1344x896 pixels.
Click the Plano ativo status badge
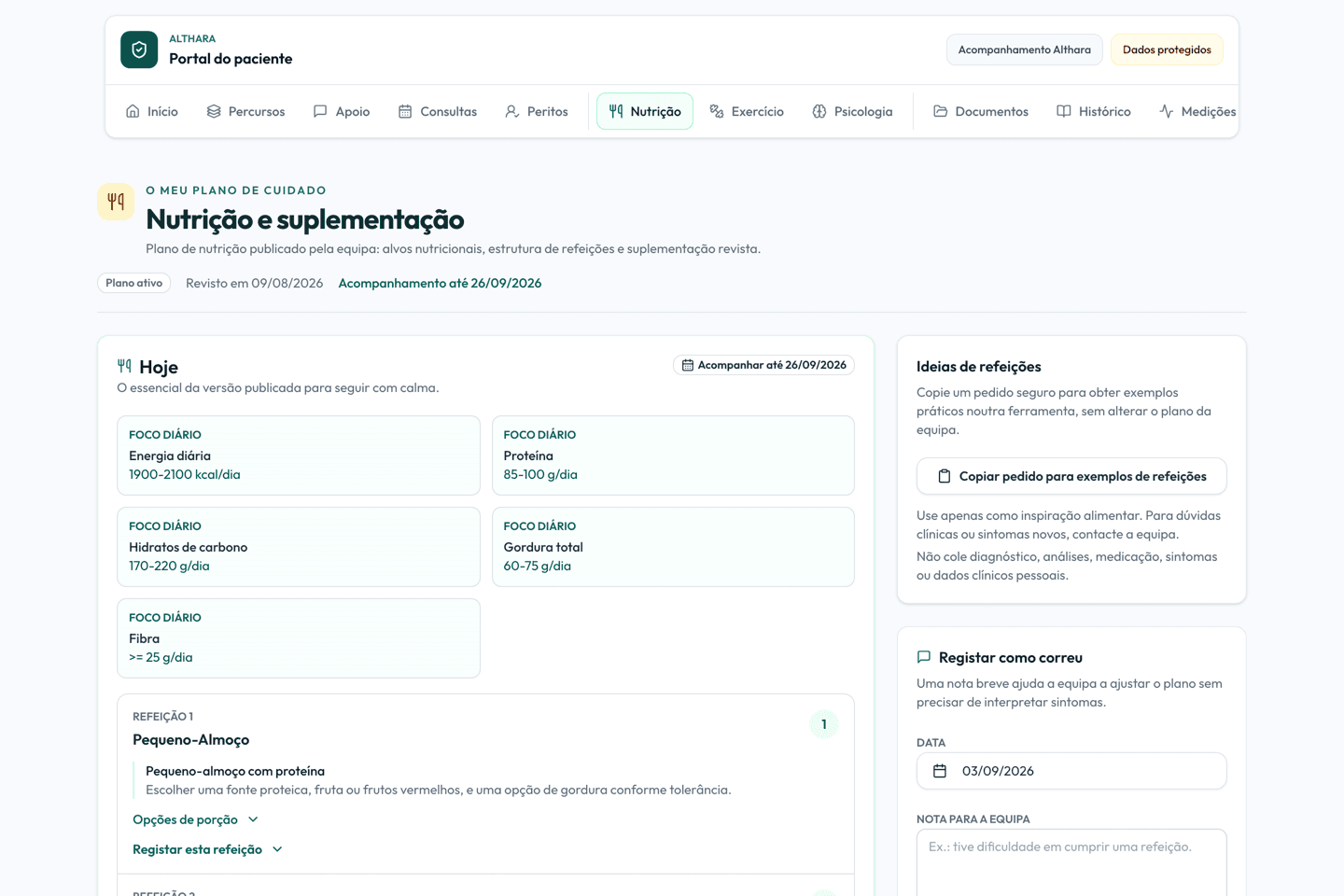pos(134,283)
